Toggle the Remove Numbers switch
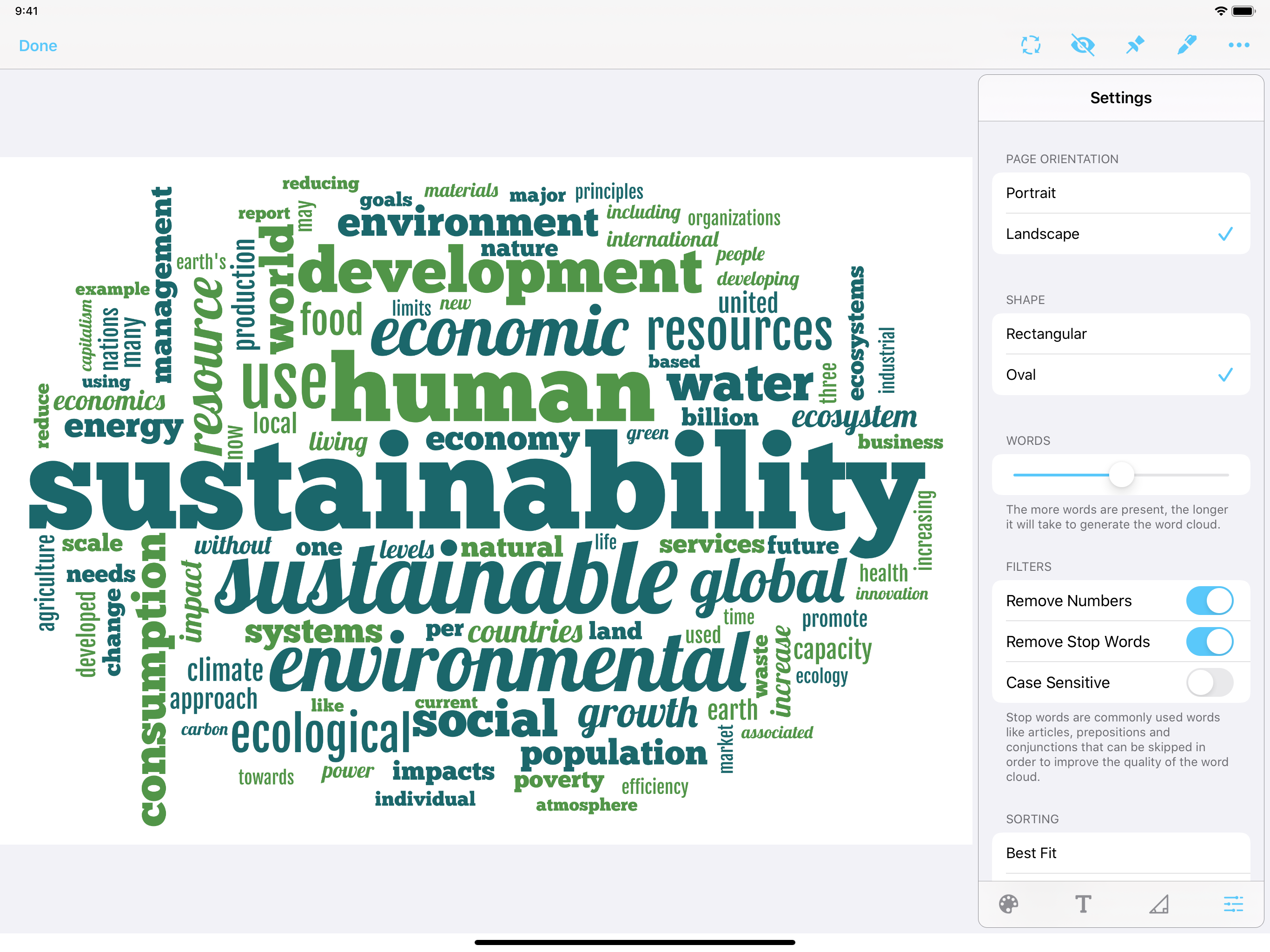This screenshot has height=952, width=1270. [x=1209, y=601]
